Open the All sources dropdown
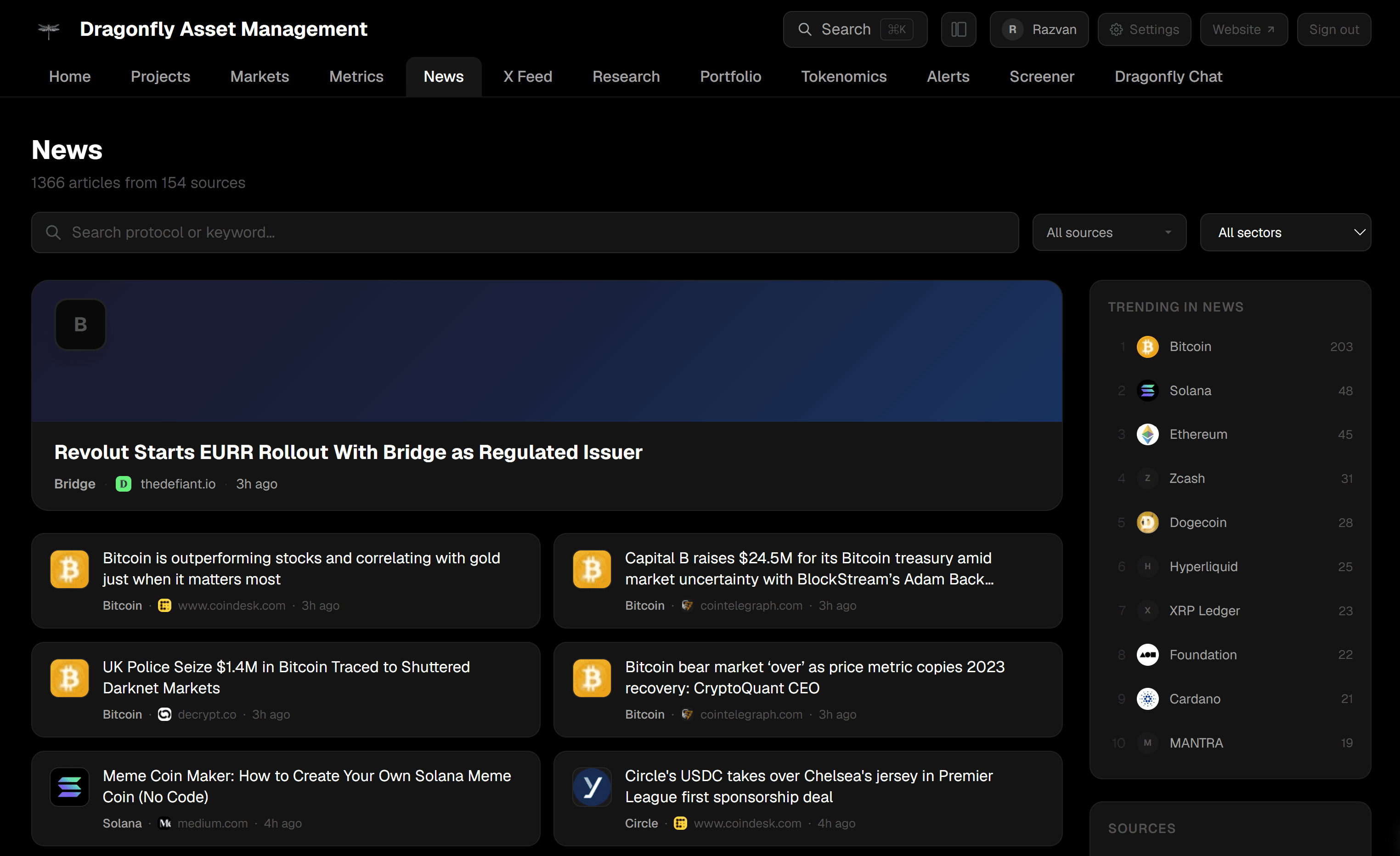 click(1109, 232)
